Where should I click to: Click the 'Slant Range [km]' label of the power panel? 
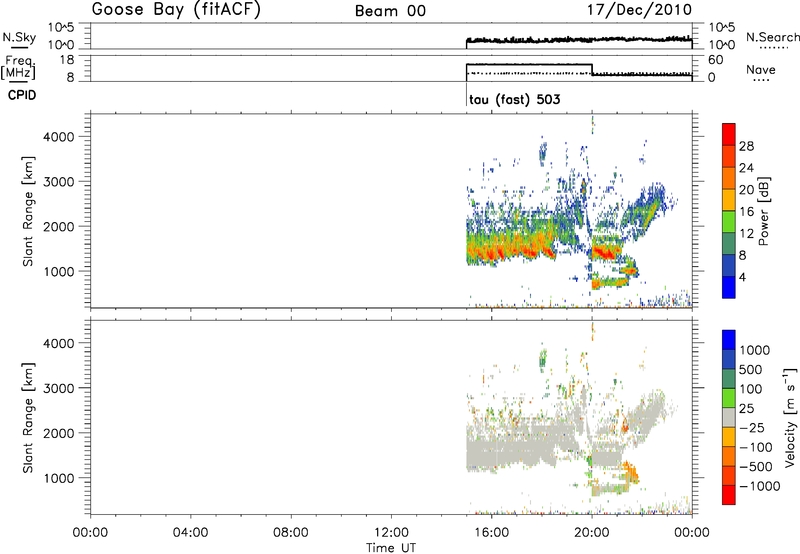click(x=28, y=211)
